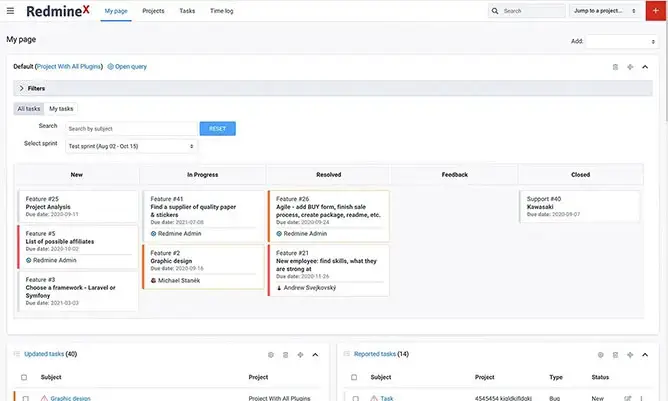Click Subject column header in Reported tasks
The height and width of the screenshot is (401, 668).
[x=381, y=377]
